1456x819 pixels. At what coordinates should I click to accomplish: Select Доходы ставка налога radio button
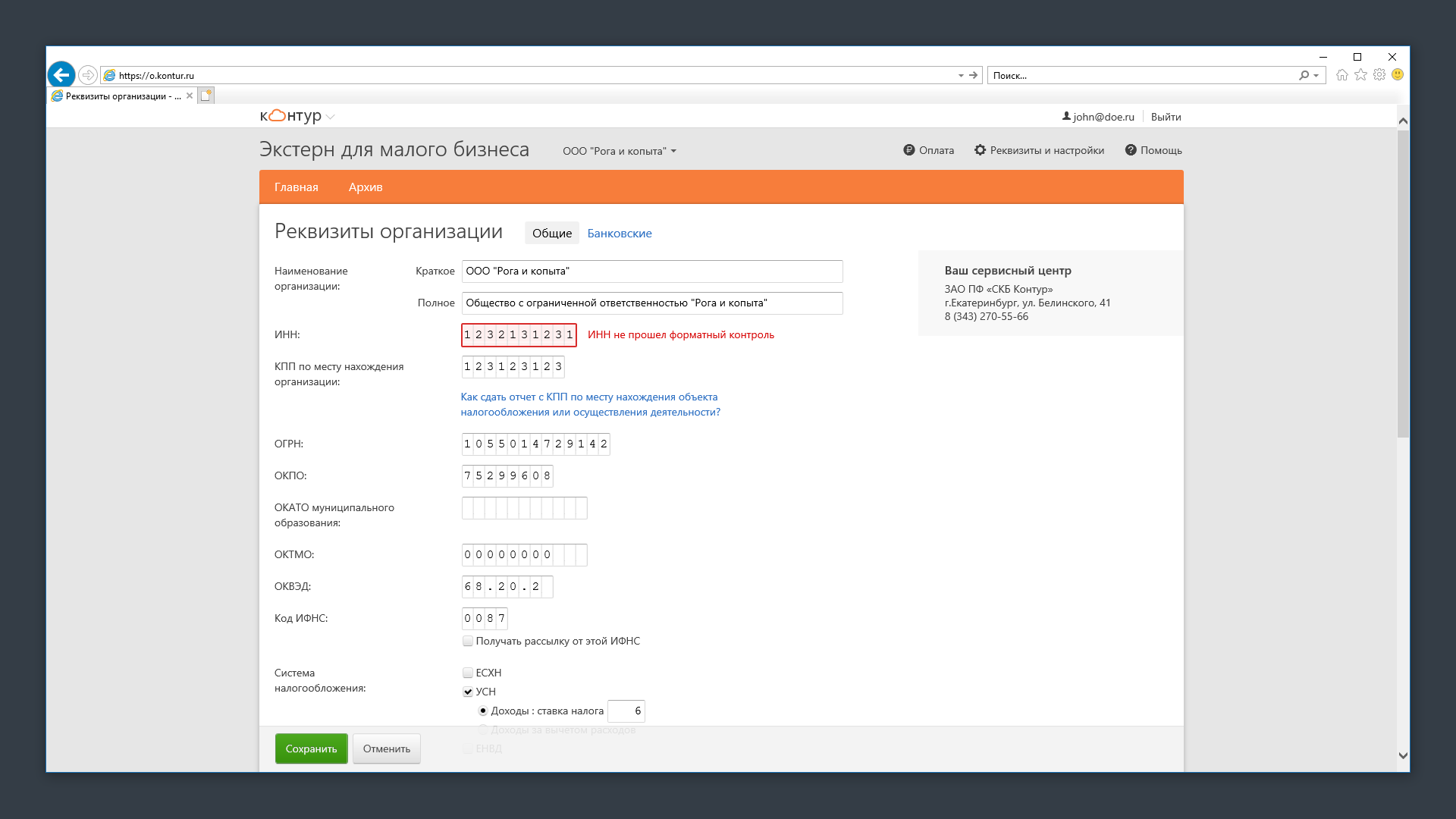(x=483, y=711)
